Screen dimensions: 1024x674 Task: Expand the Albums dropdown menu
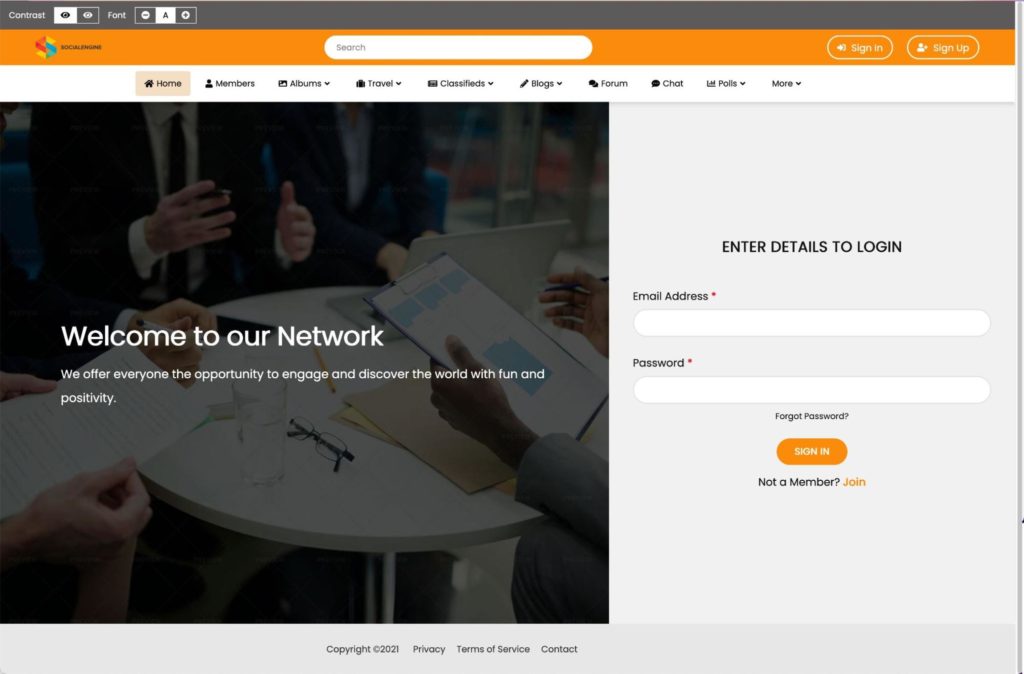[304, 84]
